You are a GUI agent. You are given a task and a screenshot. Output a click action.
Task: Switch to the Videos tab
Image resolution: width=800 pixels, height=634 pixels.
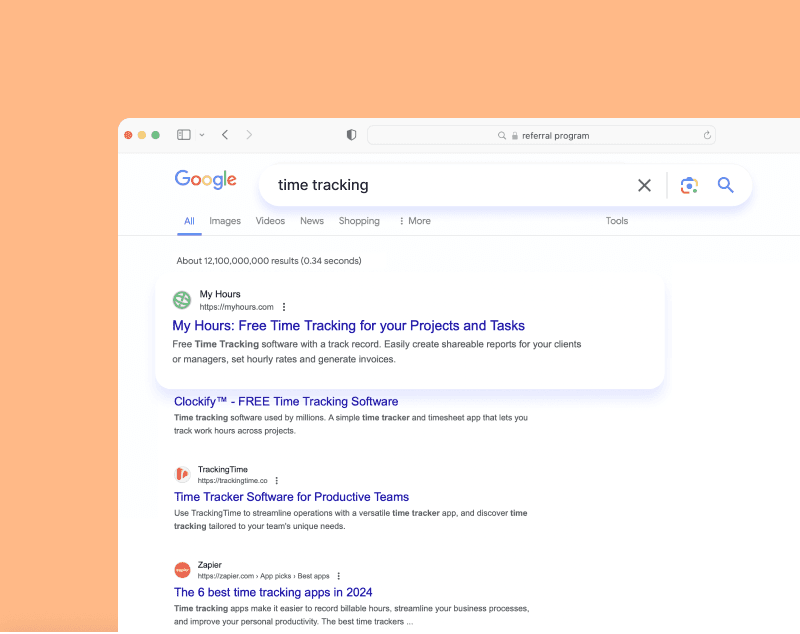(270, 221)
